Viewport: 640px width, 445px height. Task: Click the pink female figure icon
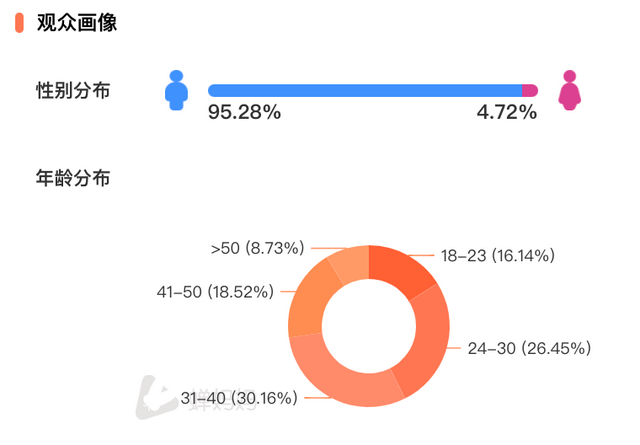click(569, 90)
